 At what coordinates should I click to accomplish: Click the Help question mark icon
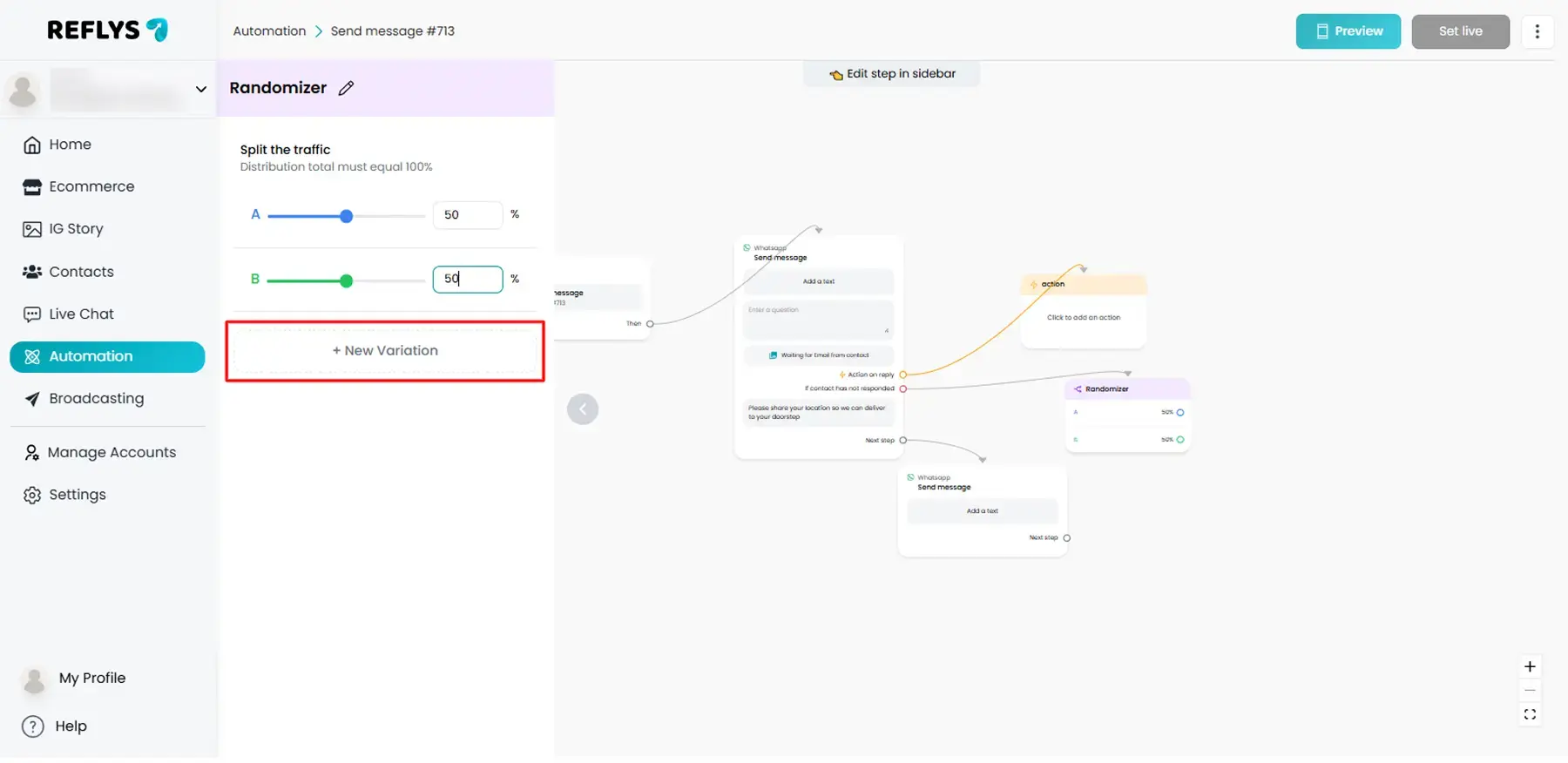pos(33,726)
